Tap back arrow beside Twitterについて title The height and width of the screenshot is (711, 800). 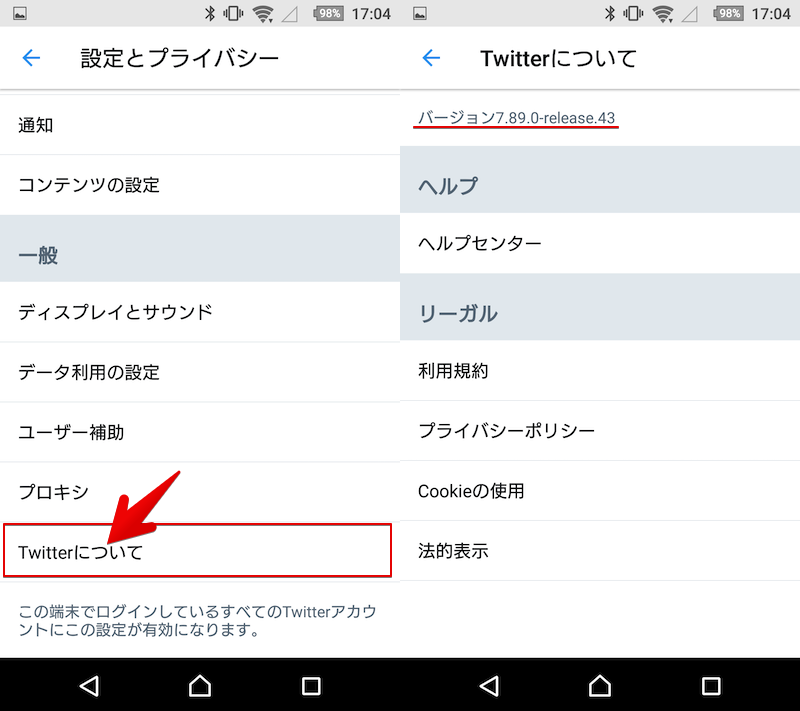tap(431, 58)
